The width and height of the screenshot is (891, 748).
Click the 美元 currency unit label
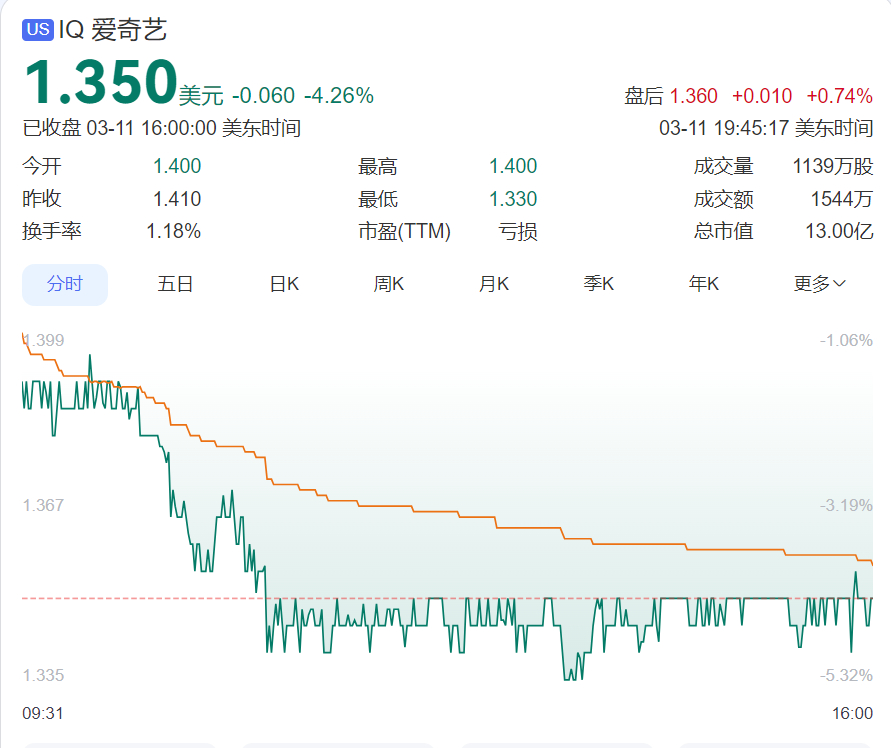coord(201,95)
